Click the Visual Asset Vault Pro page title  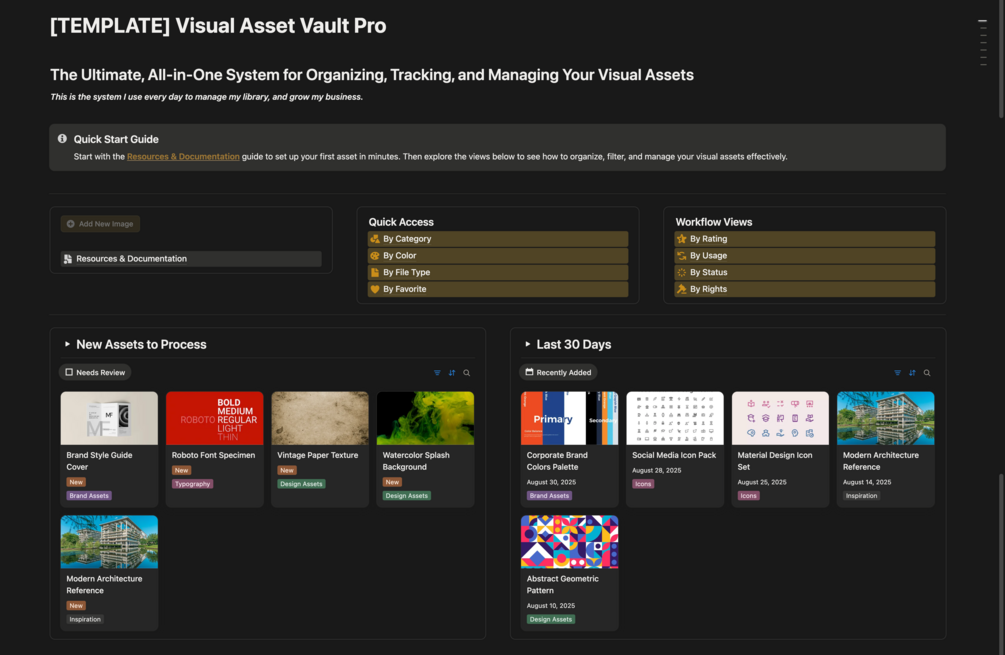pos(218,26)
